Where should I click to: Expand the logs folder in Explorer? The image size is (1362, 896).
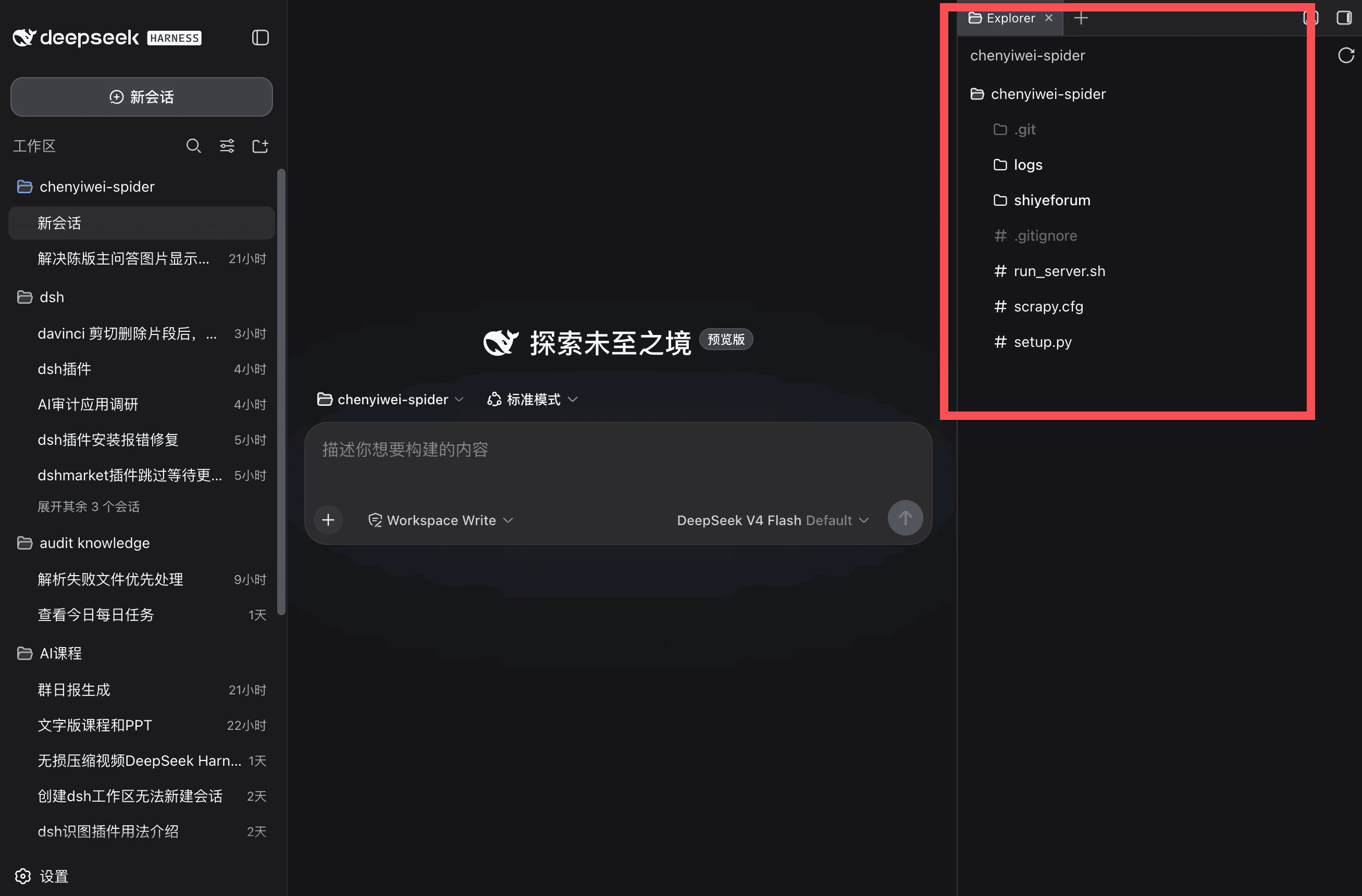pyautogui.click(x=1018, y=165)
